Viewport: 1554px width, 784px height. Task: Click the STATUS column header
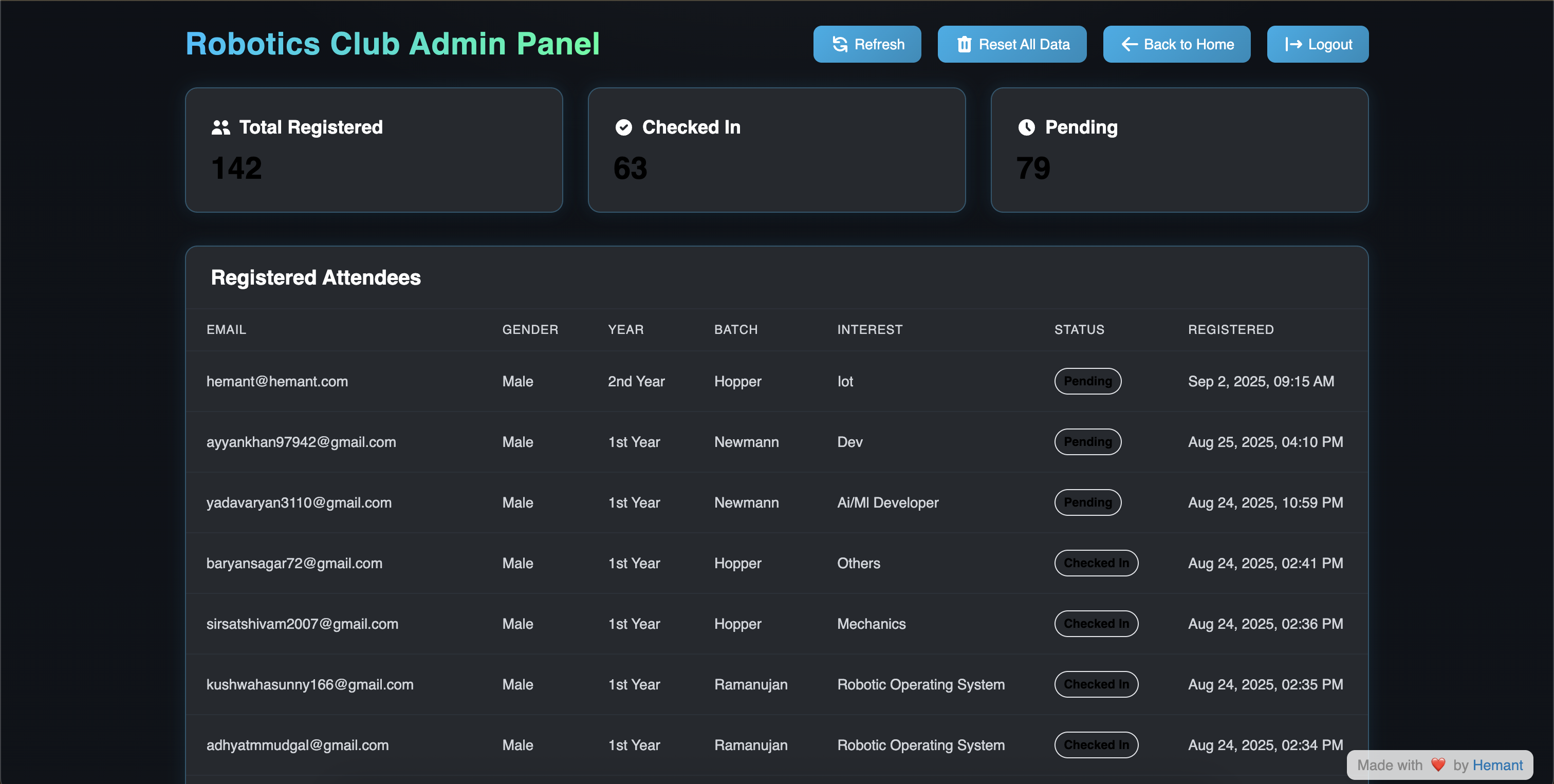click(1079, 330)
